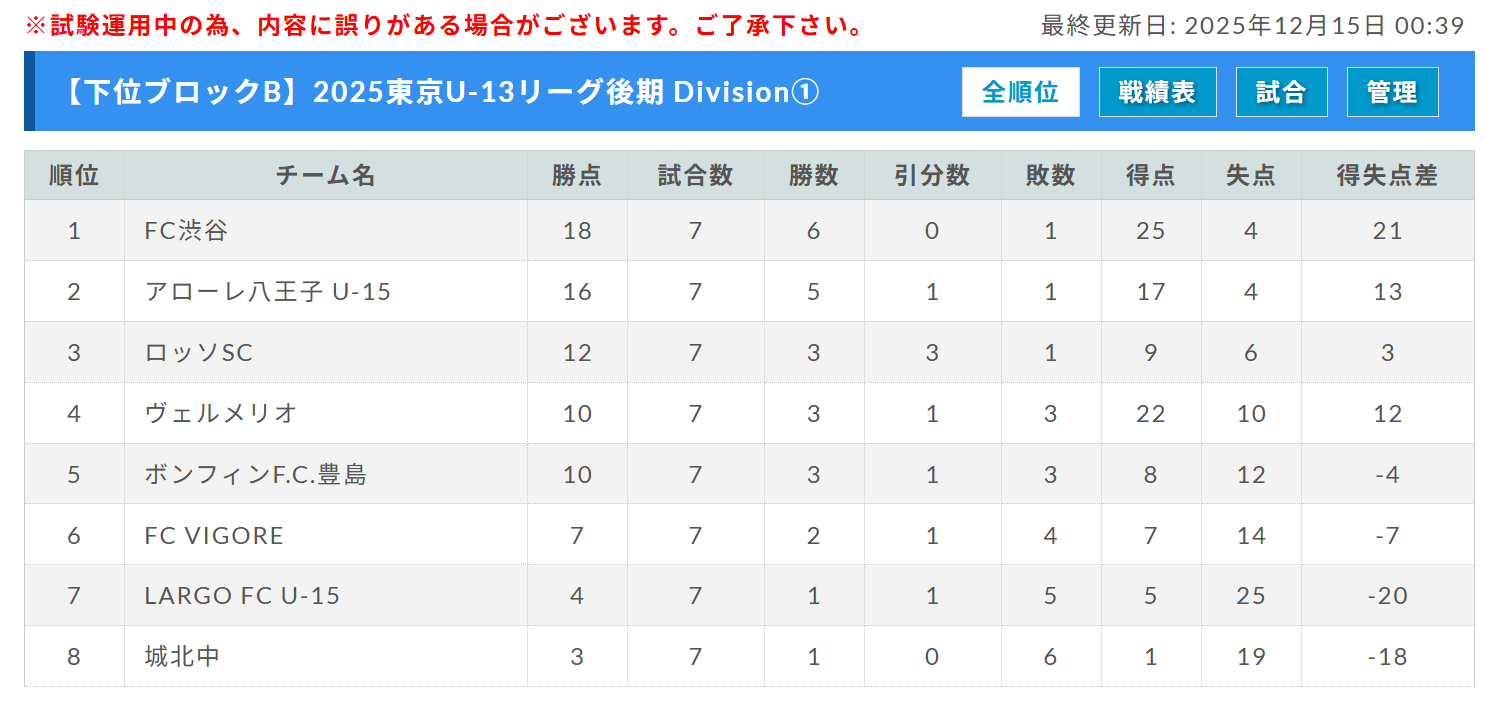Viewport: 1490px width, 706px height.
Task: Click the 順位 column header
Action: point(74,176)
